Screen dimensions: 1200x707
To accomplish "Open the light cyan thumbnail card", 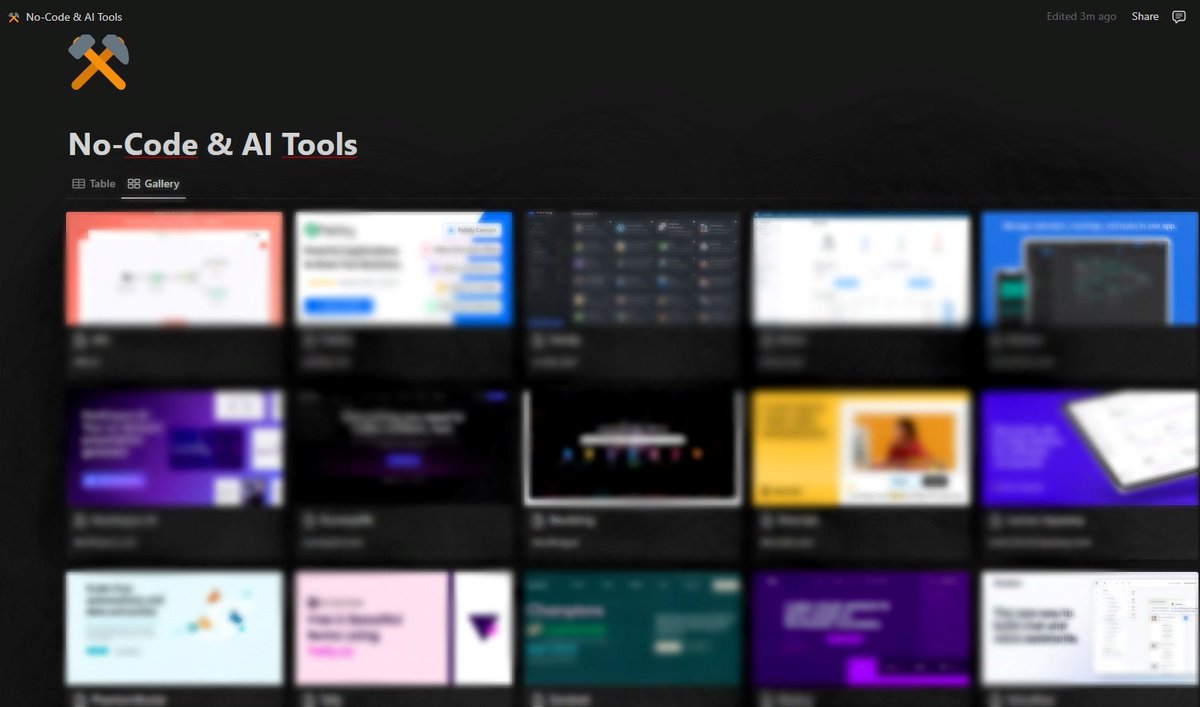I will (x=175, y=628).
